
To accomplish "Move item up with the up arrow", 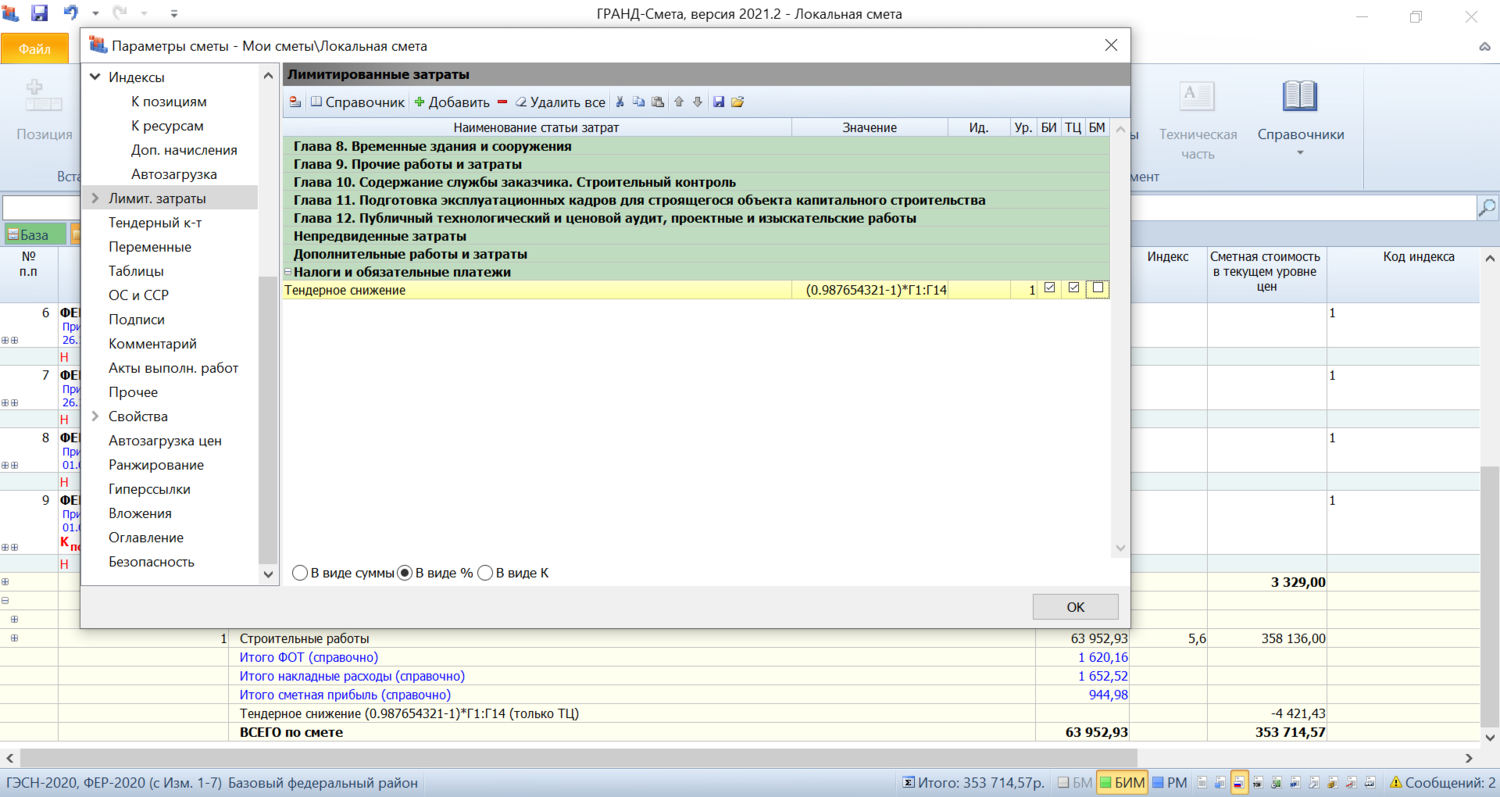I will [679, 102].
